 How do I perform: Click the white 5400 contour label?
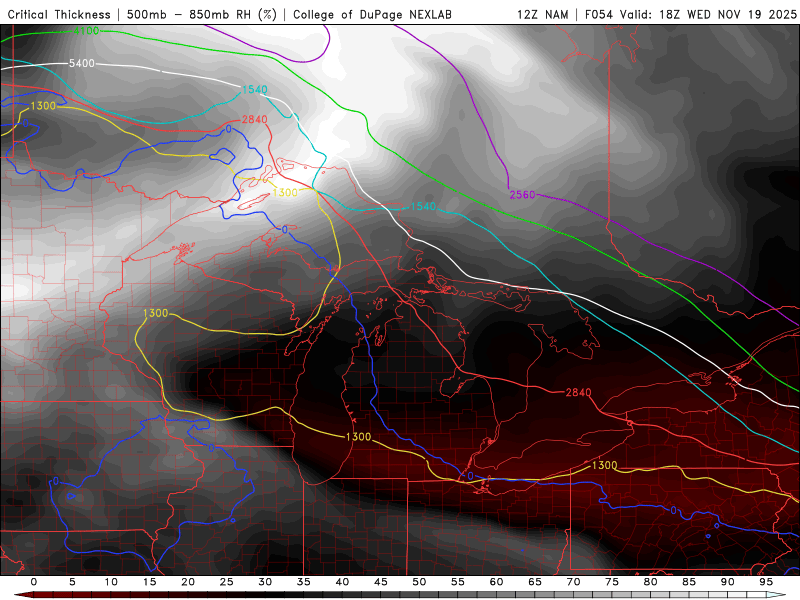click(82, 63)
